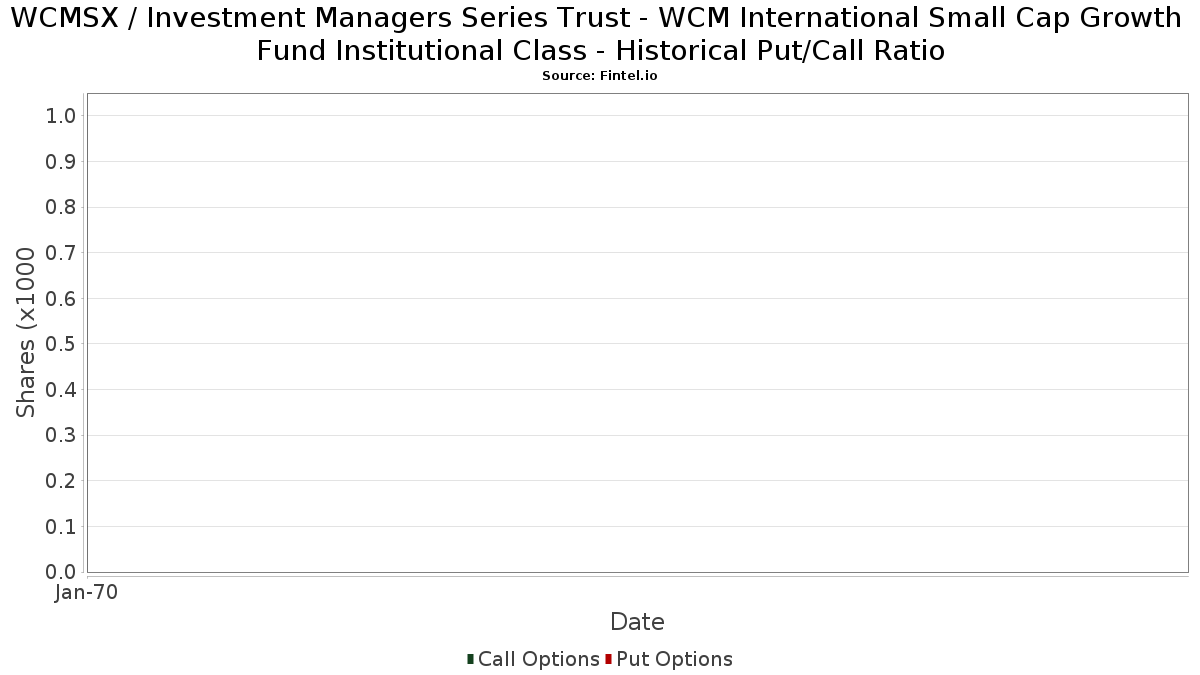Click the 0.7 y-axis tick label
This screenshot has width=1200, height=675.
(x=61, y=253)
